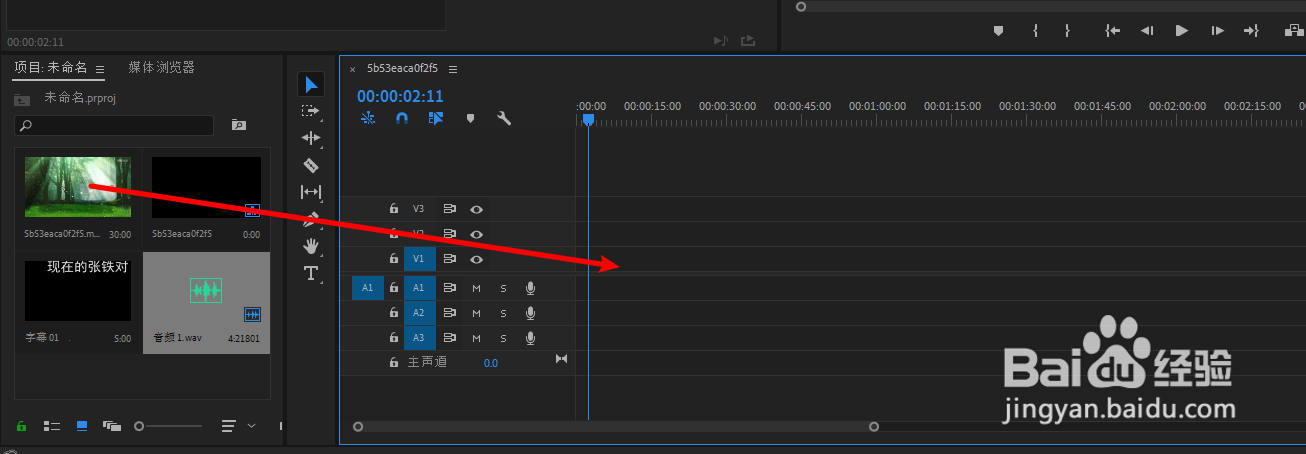Select the Slip tool
The height and width of the screenshot is (454, 1306).
(x=311, y=192)
